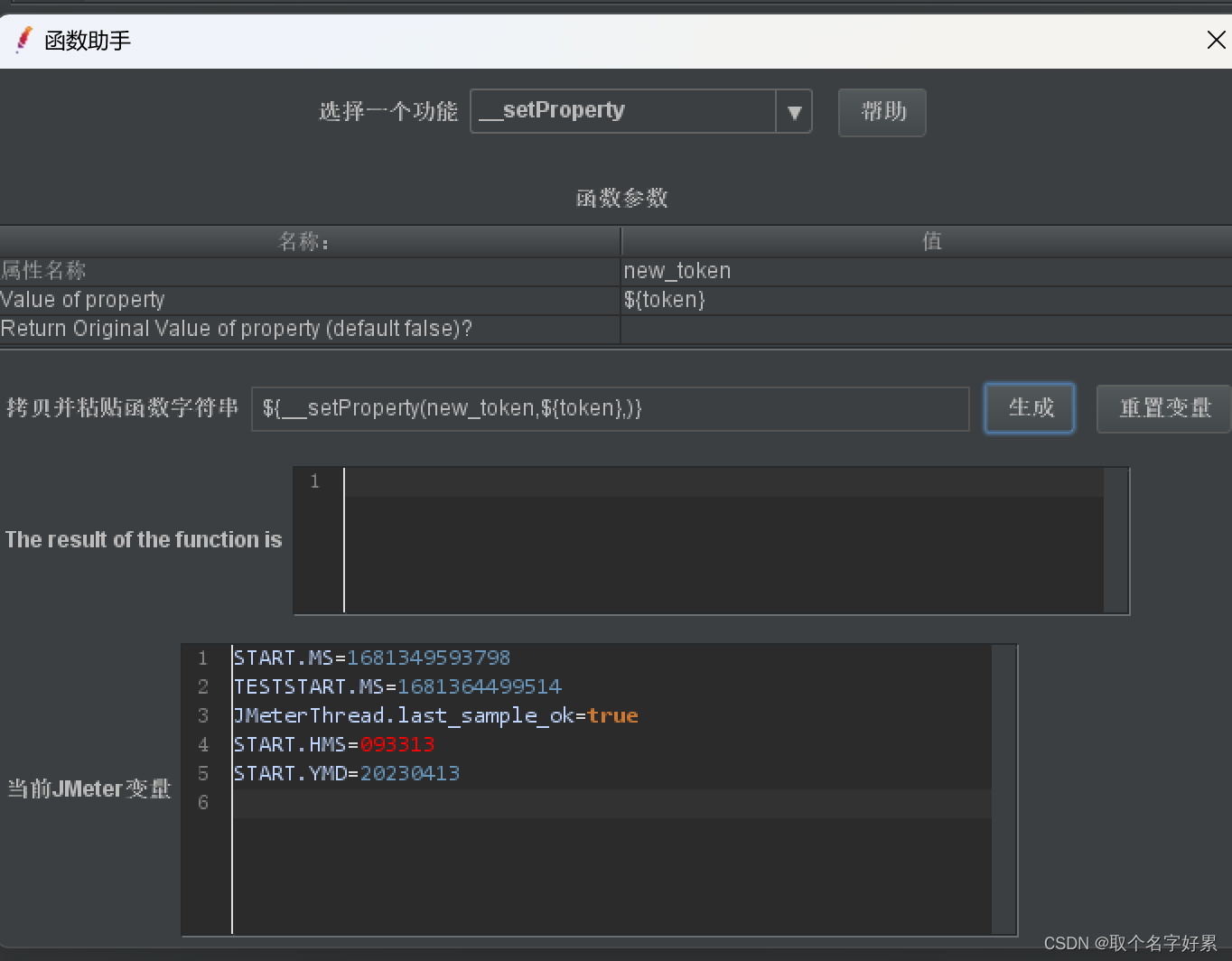
Task: Click the 帮助 help button
Action: tap(881, 112)
